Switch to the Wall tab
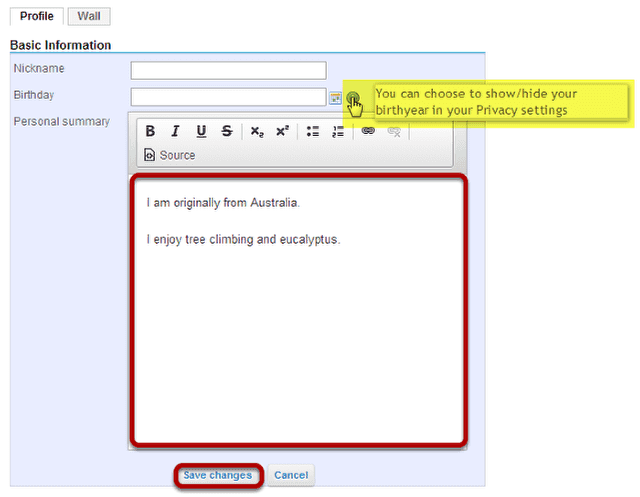This screenshot has height=497, width=640. coord(89,16)
